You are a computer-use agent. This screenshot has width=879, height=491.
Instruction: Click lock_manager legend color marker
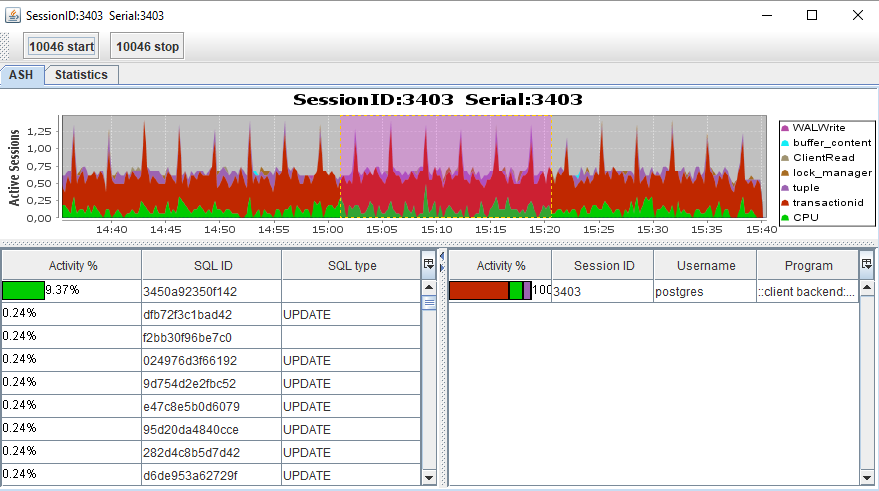tap(785, 173)
